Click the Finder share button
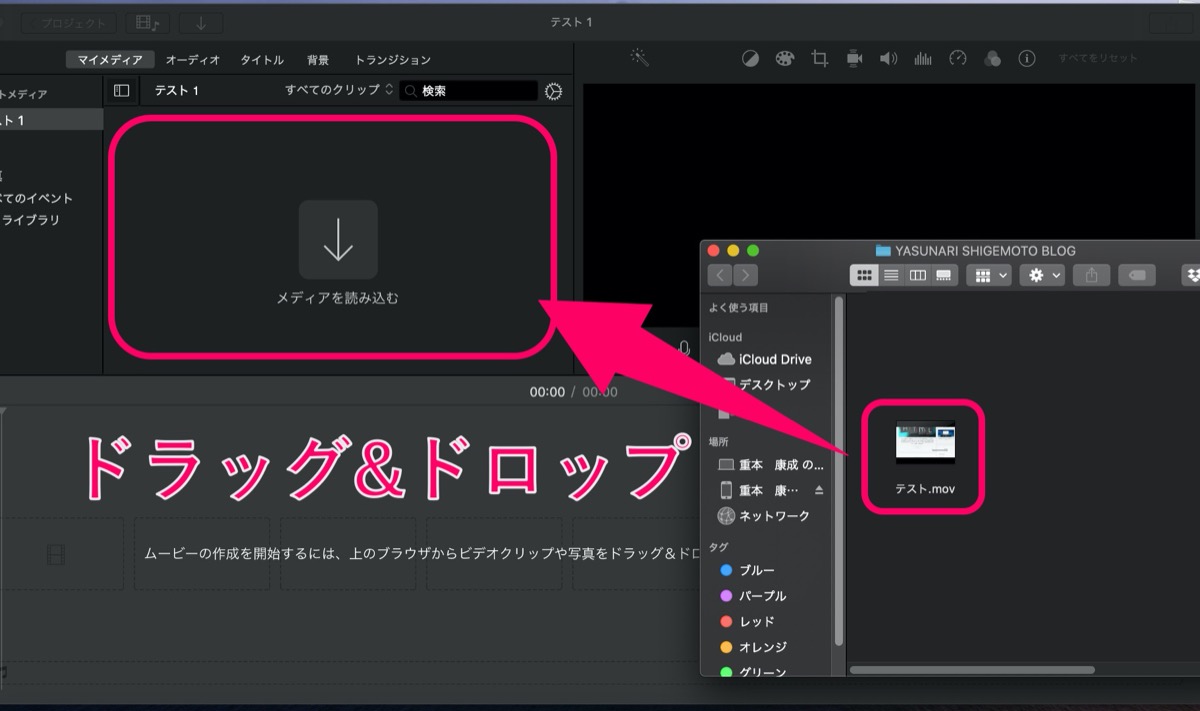Image resolution: width=1200 pixels, height=711 pixels. click(x=1091, y=275)
